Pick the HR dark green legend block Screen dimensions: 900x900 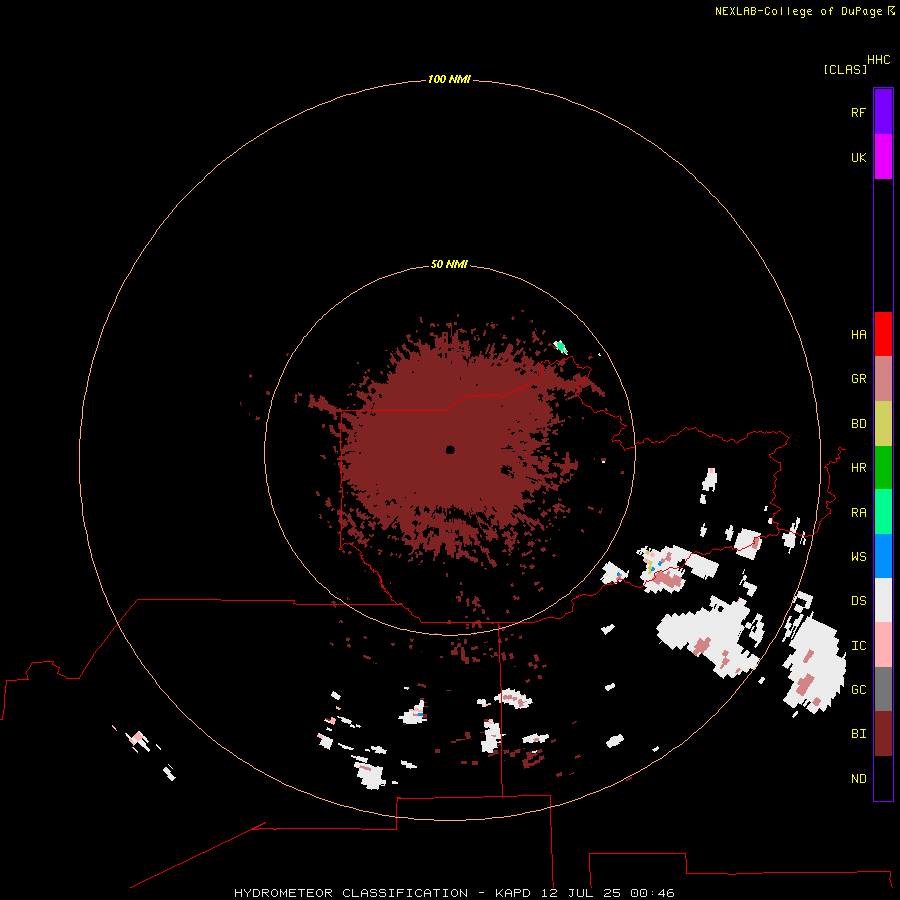pyautogui.click(x=883, y=468)
